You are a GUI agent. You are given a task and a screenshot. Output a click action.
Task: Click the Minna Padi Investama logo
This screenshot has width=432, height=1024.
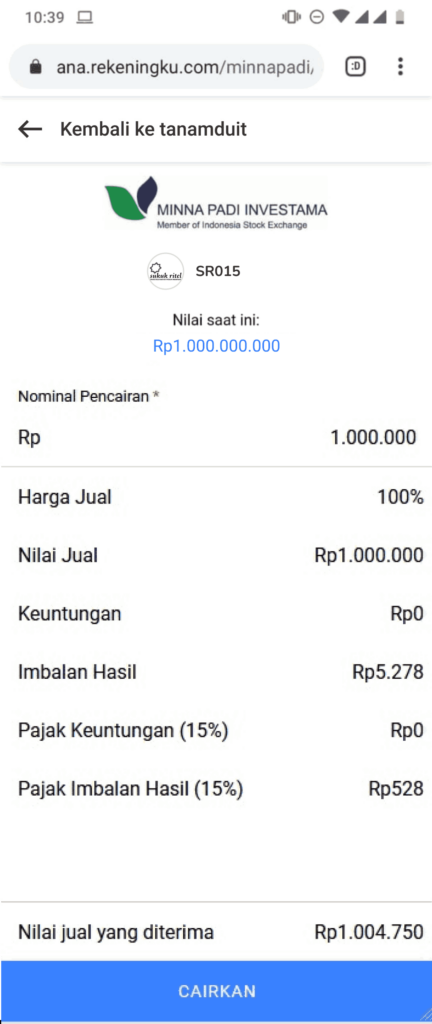[216, 202]
